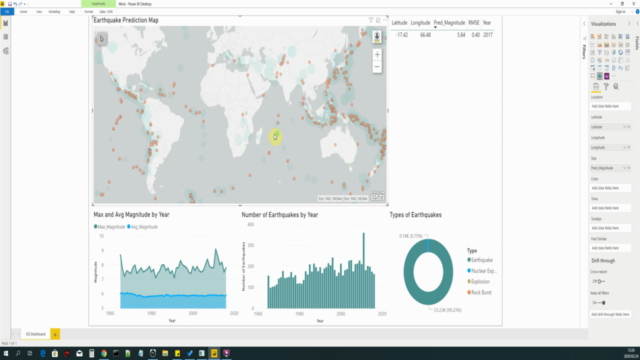Screen dimensions: 640x360
Task: Click the Sign in link
Action: (620, 11)
